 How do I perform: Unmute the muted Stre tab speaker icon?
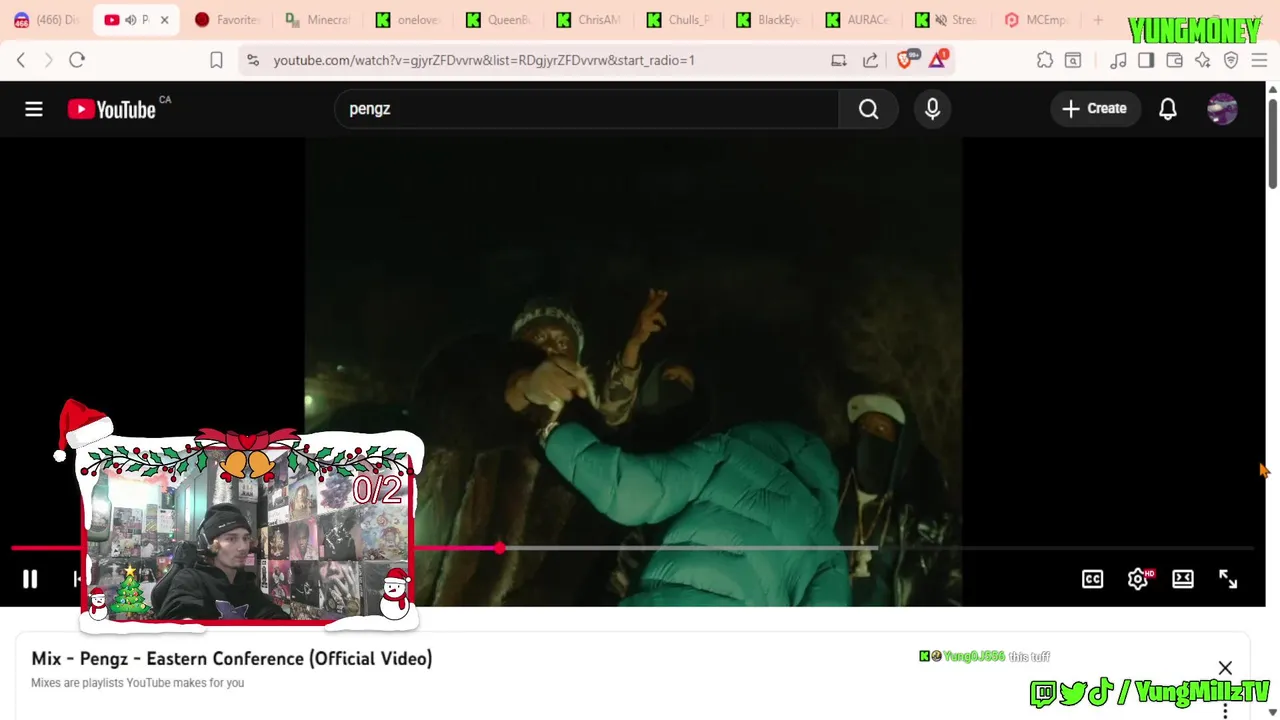pos(941,20)
